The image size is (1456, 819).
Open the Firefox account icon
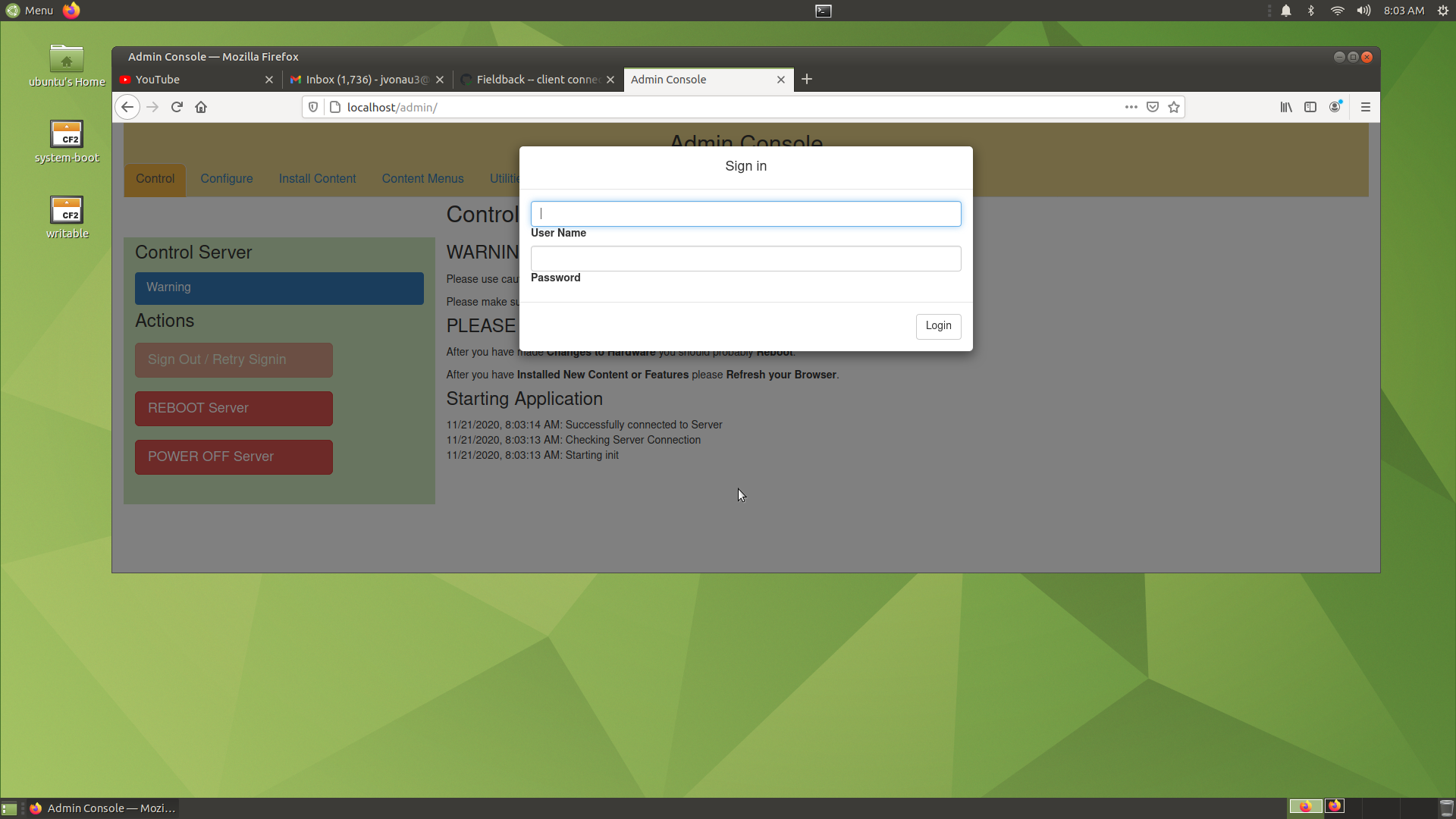(x=1335, y=107)
